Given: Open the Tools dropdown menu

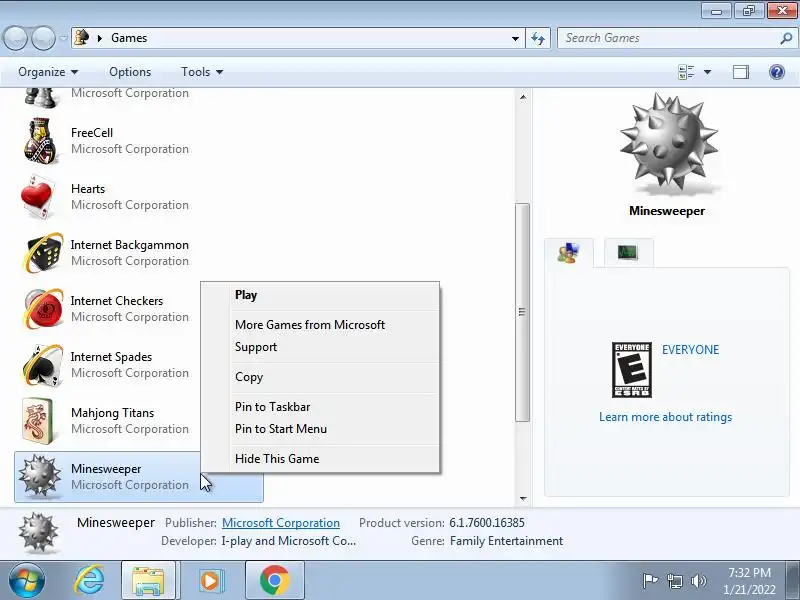Looking at the screenshot, I should (202, 72).
